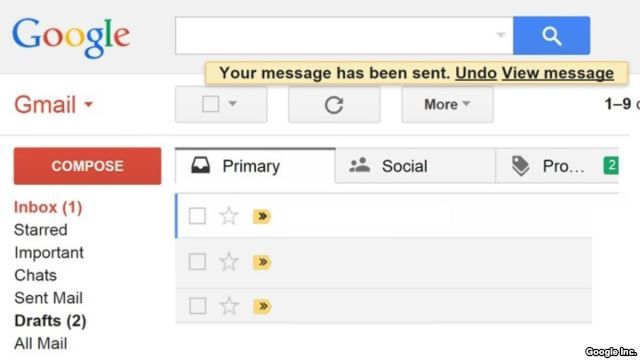Toggle importance marker on second email
The width and height of the screenshot is (640, 360).
coord(262,262)
